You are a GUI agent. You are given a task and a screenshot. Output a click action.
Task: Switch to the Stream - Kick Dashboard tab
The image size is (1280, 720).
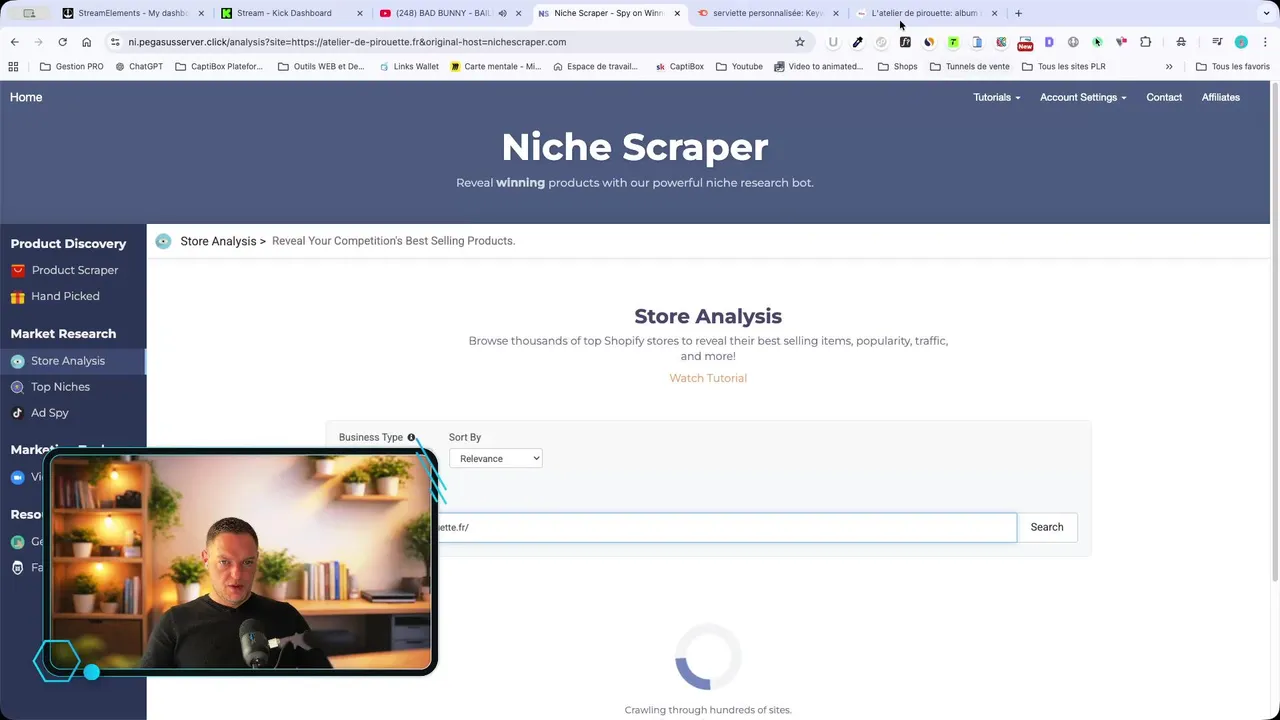click(x=290, y=13)
